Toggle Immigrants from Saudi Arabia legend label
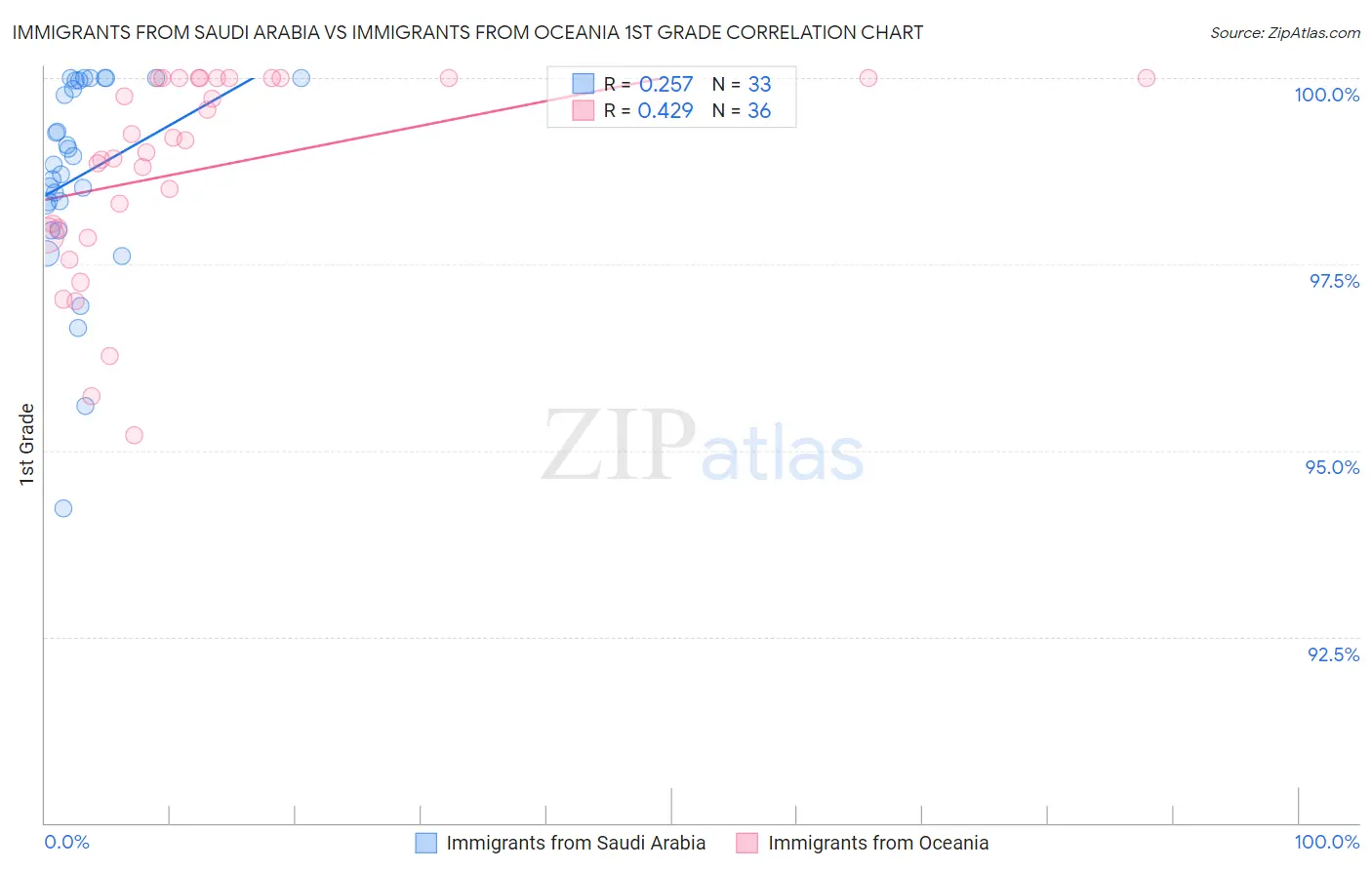The width and height of the screenshot is (1372, 870). click(x=575, y=843)
